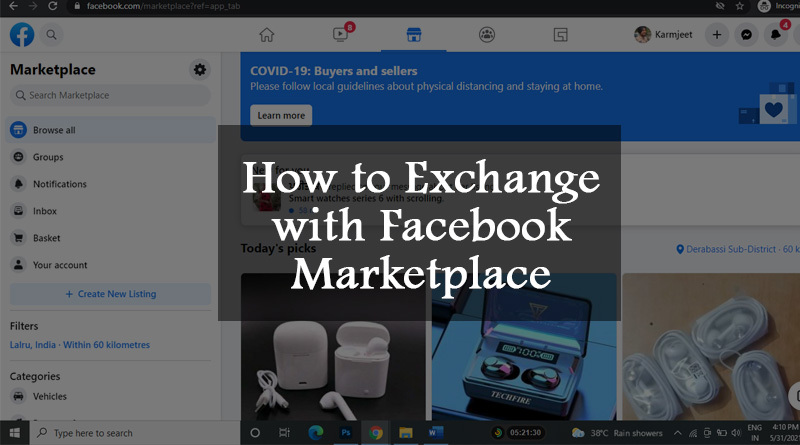
Task: Open clock showing 4:10 PM
Action: pyautogui.click(x=785, y=433)
